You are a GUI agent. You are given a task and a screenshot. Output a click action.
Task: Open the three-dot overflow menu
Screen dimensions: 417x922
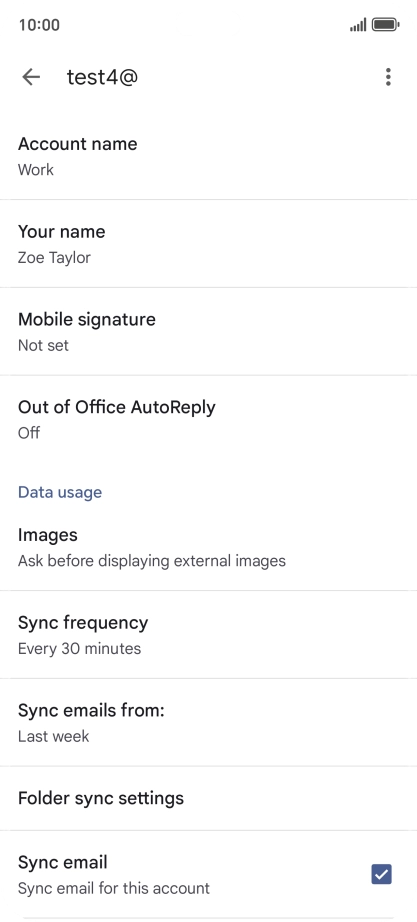tap(388, 77)
